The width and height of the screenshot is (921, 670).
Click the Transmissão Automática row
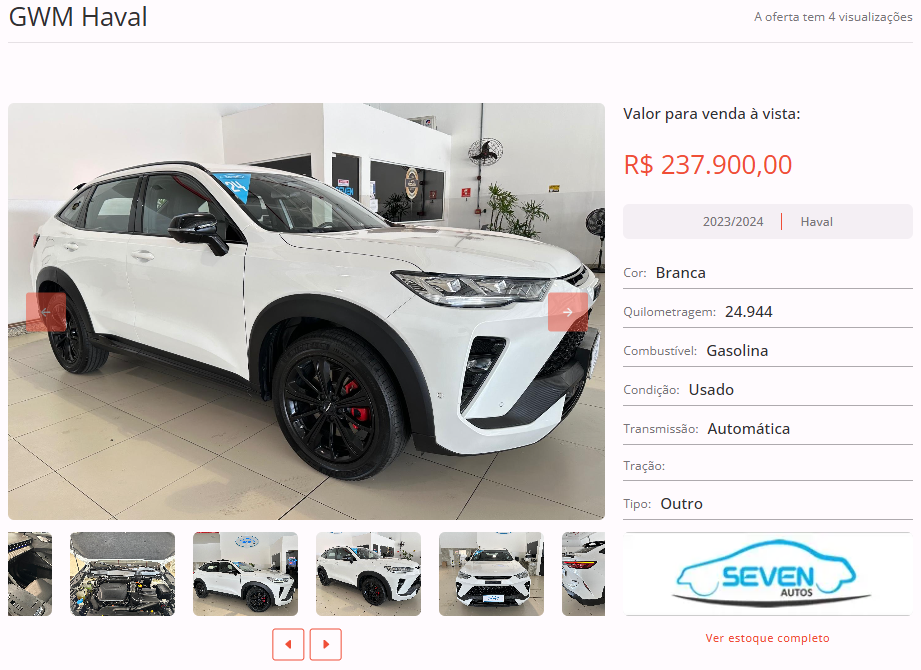coord(768,429)
